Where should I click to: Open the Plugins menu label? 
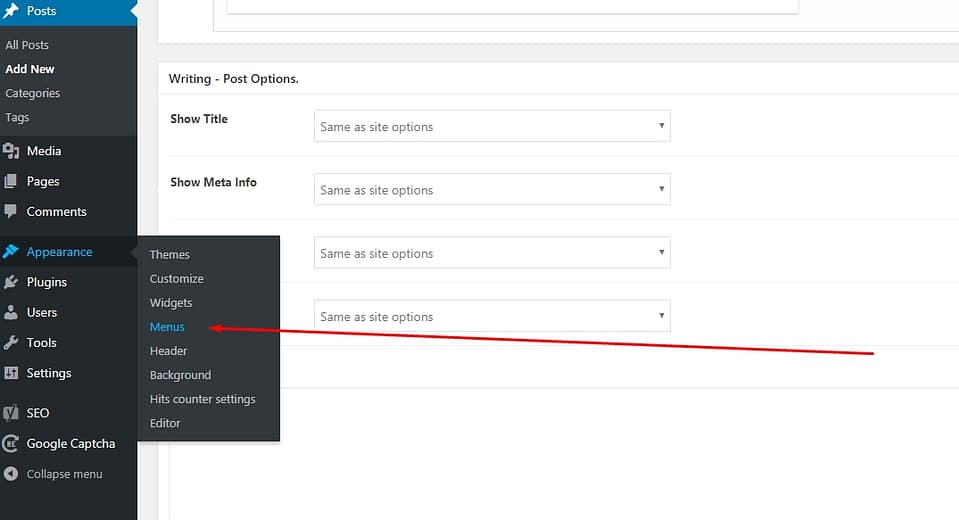tap(46, 282)
